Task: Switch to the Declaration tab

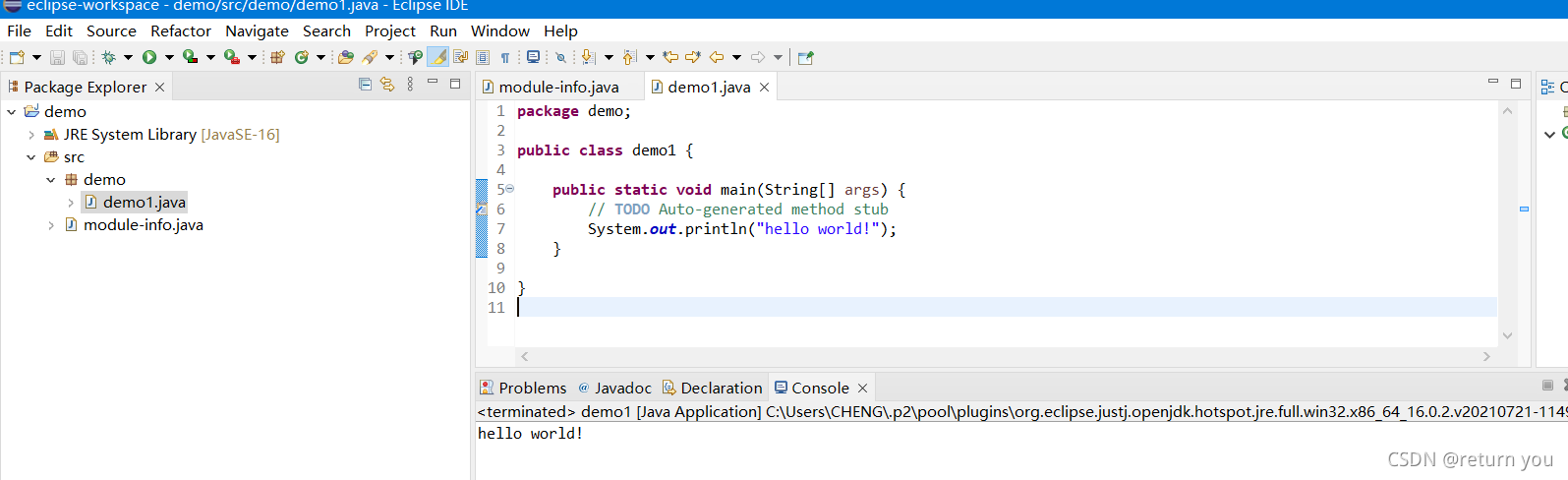Action: point(712,389)
